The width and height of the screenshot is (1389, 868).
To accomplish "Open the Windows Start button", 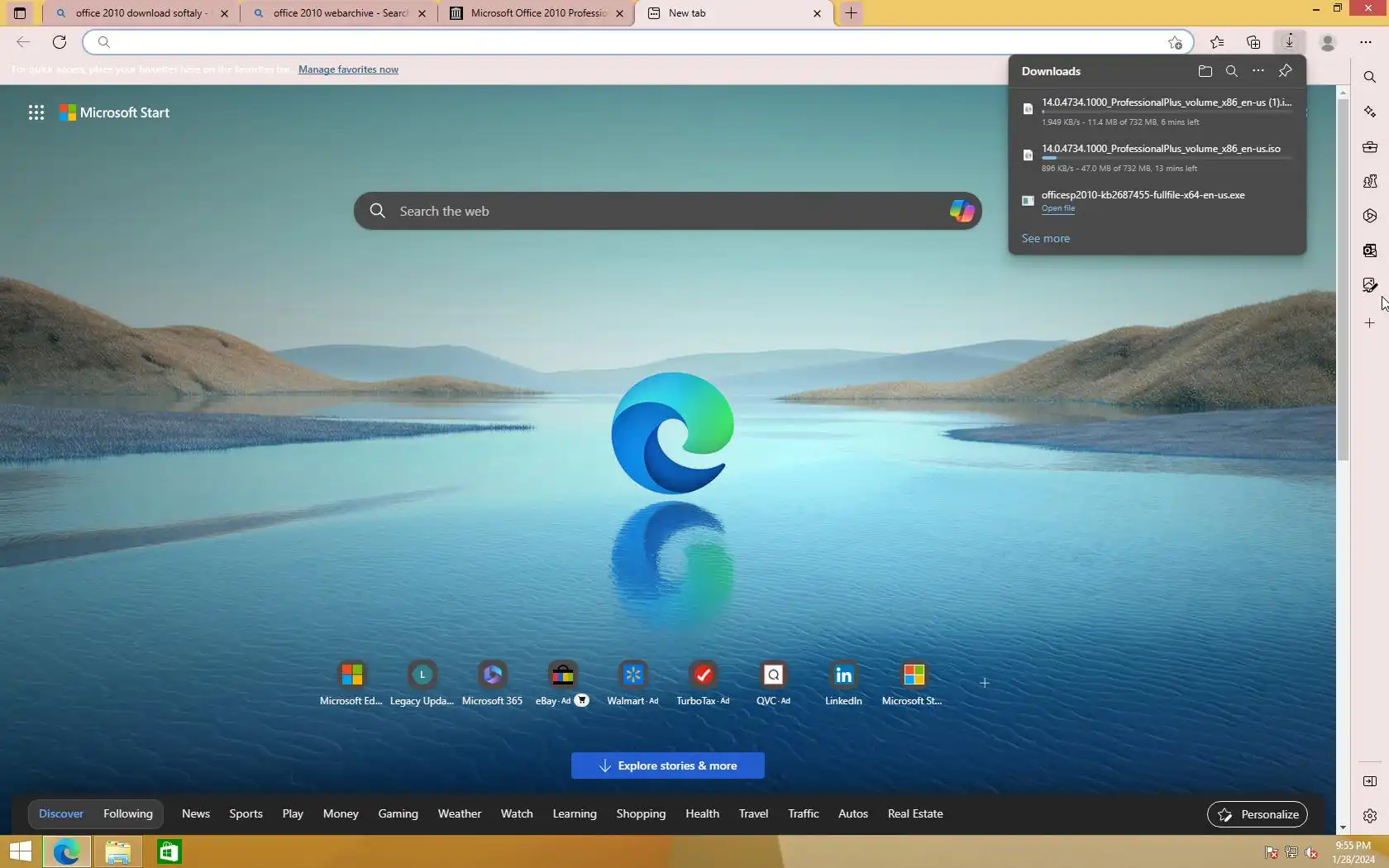I will pos(21,851).
